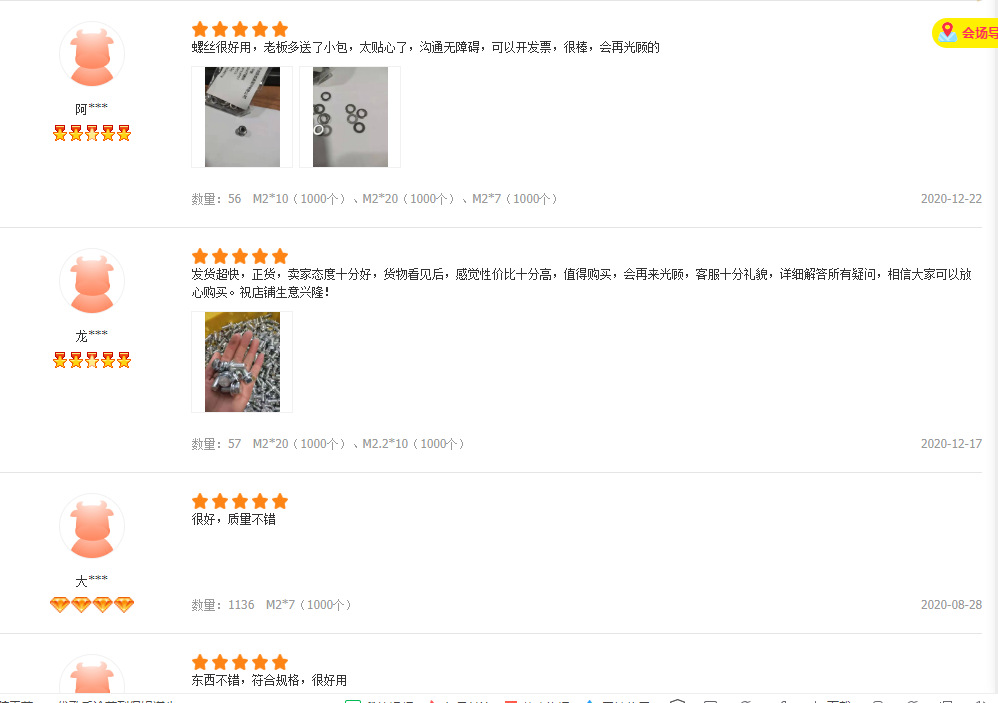Click the avatar of reviewer 阿***
998x703 pixels.
pyautogui.click(x=92, y=54)
